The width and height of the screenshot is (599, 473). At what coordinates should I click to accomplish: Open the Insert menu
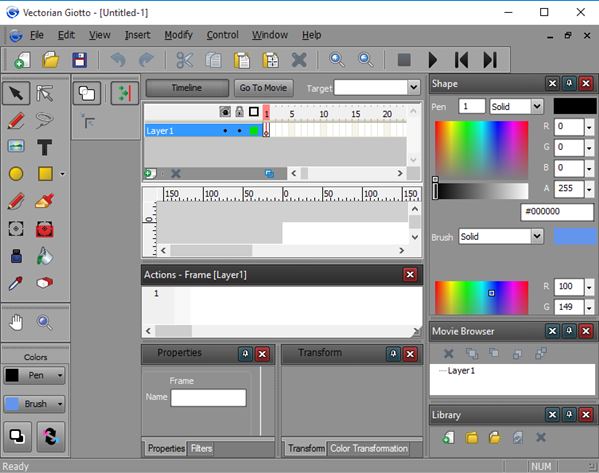pos(137,35)
